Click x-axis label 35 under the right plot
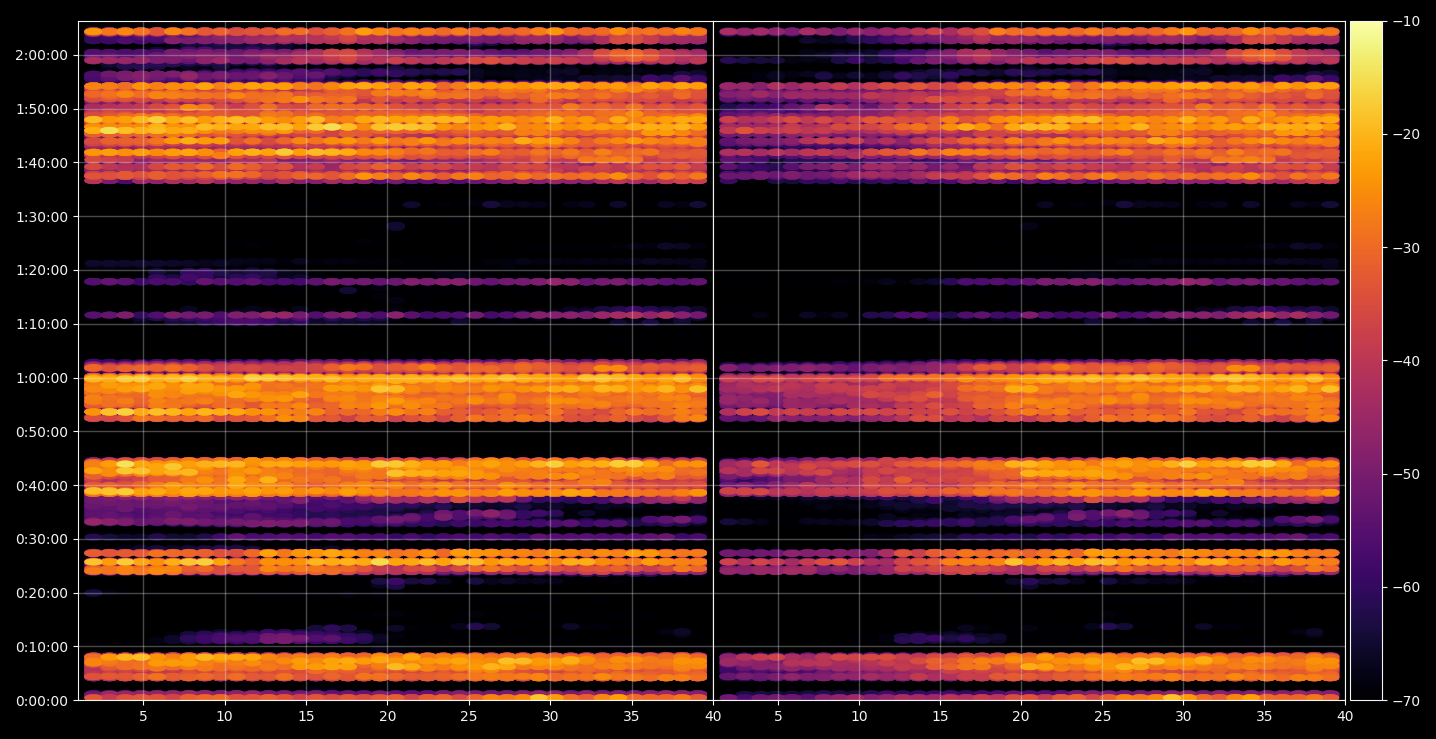 1265,716
